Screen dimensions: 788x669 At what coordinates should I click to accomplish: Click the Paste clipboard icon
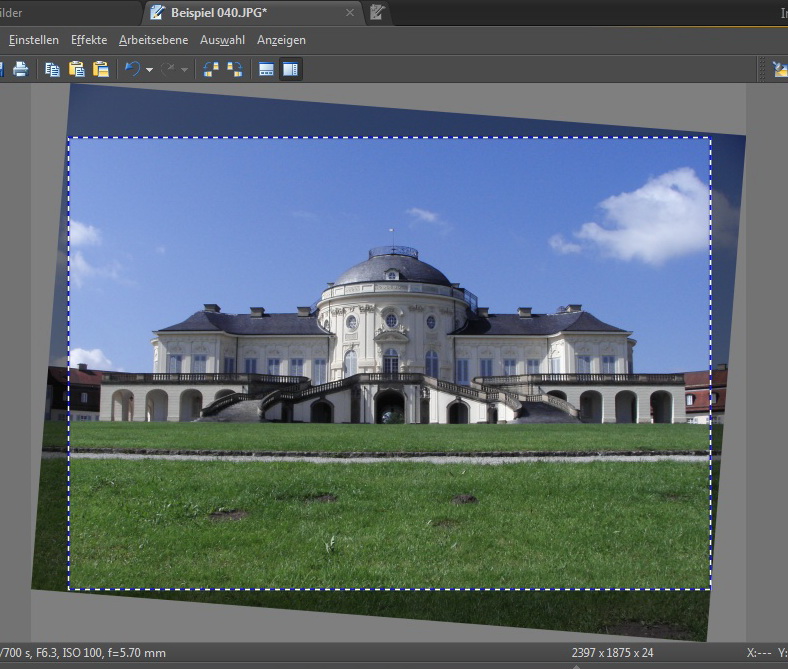(76, 70)
